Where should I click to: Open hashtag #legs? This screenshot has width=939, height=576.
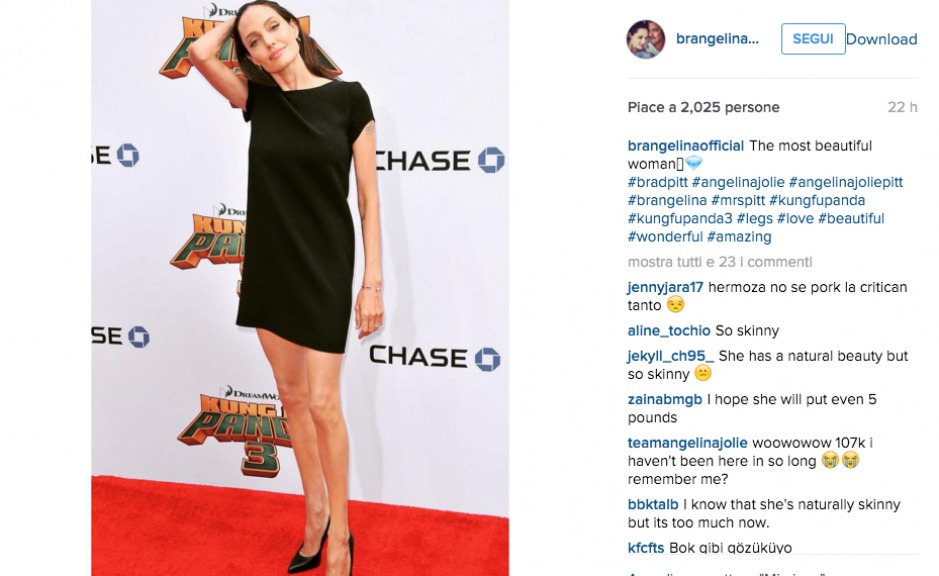(x=755, y=219)
